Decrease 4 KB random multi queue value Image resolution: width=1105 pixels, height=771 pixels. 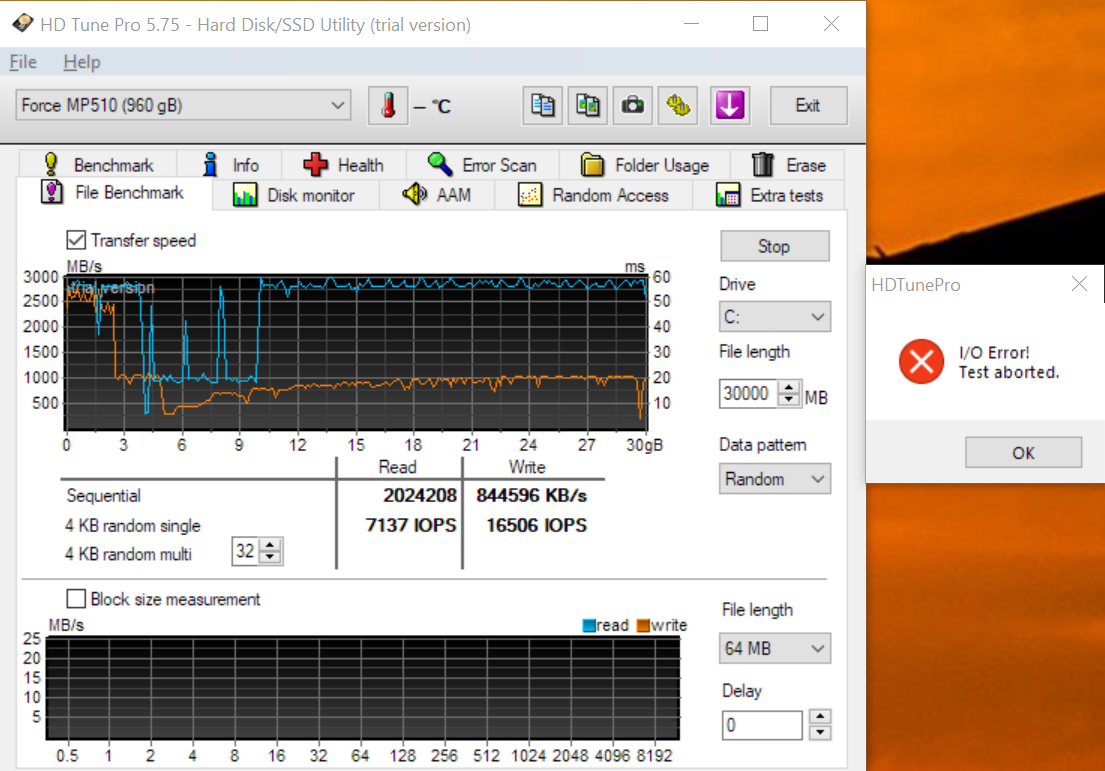(271, 557)
